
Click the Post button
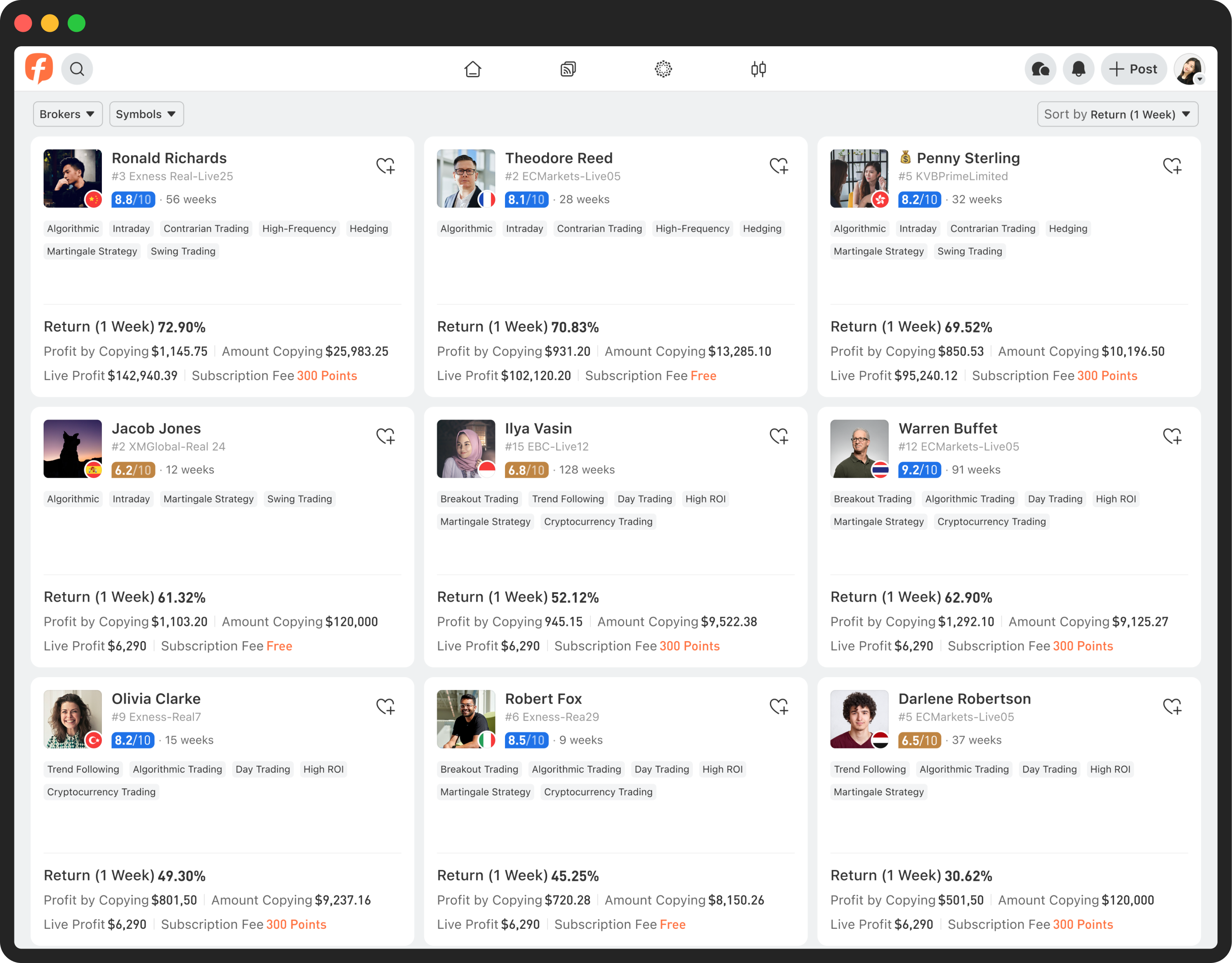pyautogui.click(x=1134, y=69)
